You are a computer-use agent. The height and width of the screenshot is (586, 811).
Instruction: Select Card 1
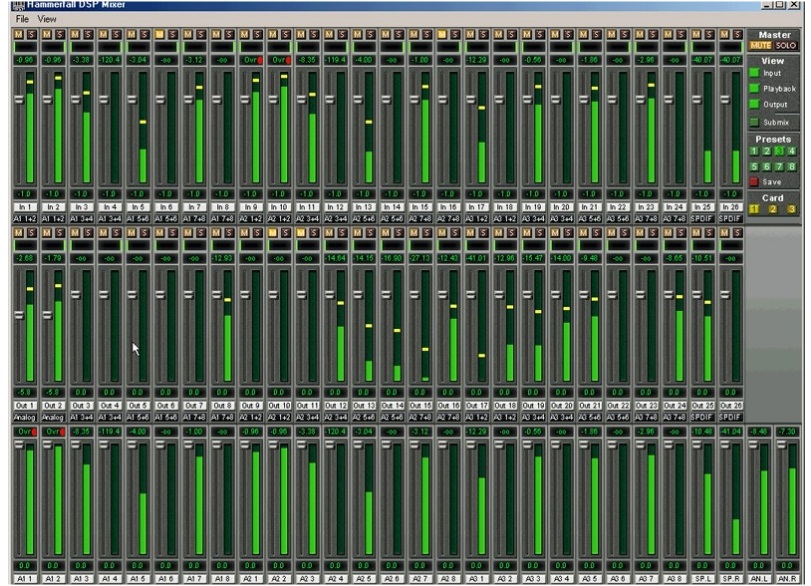click(x=754, y=209)
